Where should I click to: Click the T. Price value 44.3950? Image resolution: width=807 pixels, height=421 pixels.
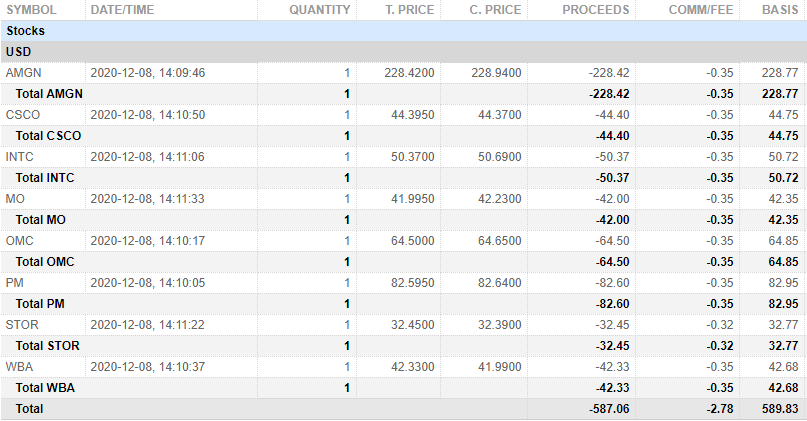coord(412,115)
